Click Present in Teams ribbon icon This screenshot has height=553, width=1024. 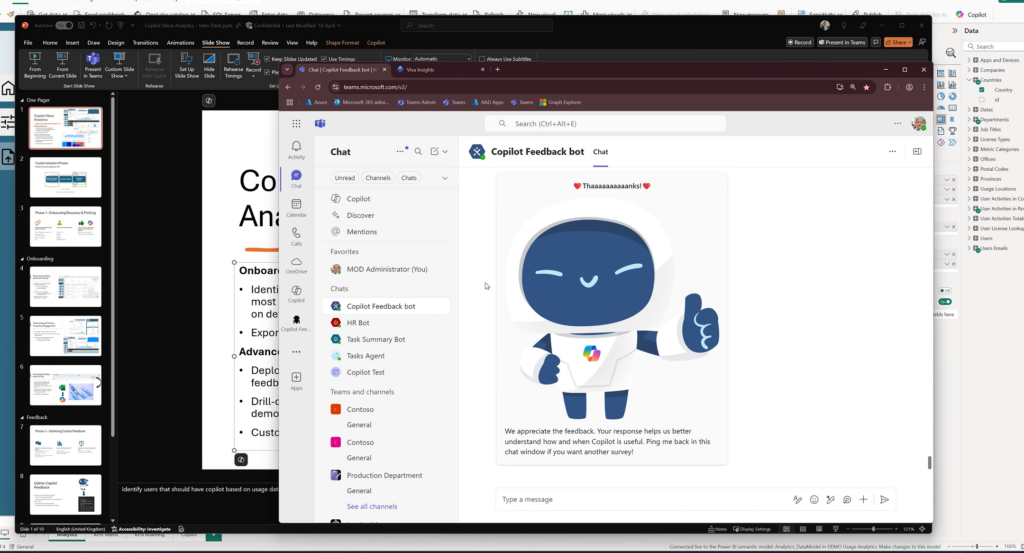coord(93,65)
